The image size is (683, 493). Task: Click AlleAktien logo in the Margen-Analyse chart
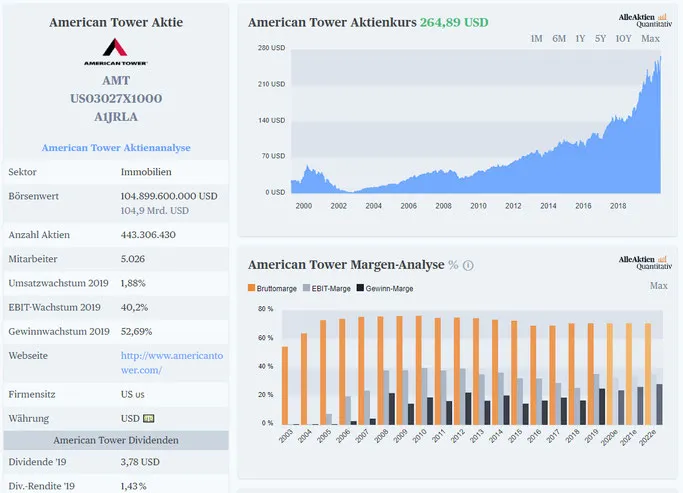(646, 262)
